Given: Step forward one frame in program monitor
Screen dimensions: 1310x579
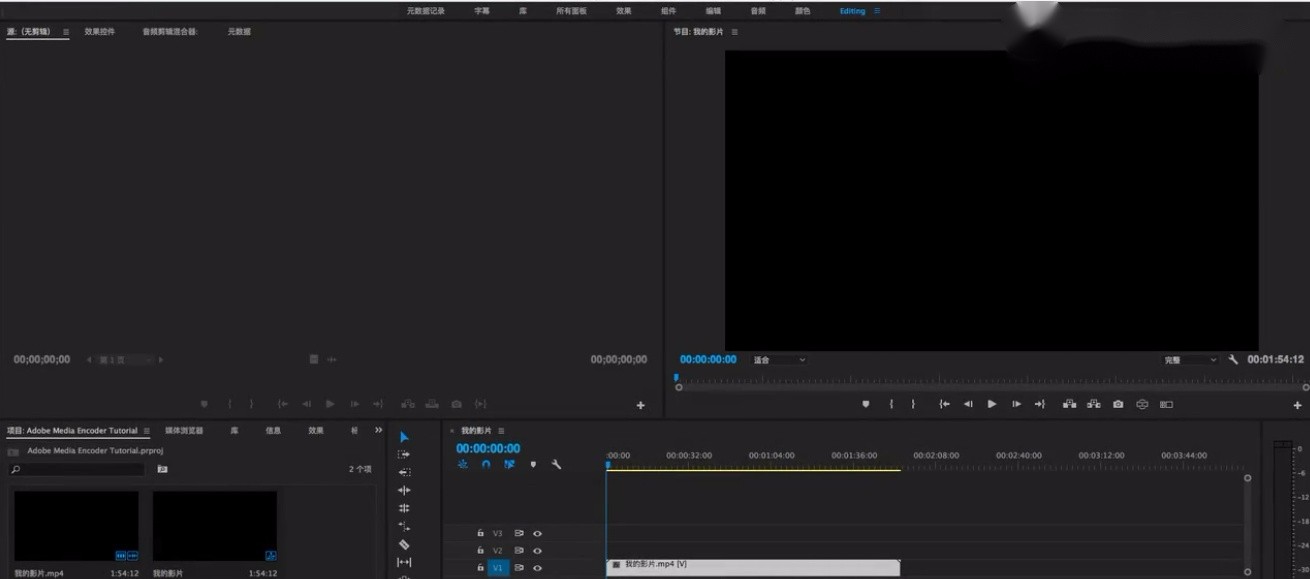Looking at the screenshot, I should (1016, 404).
